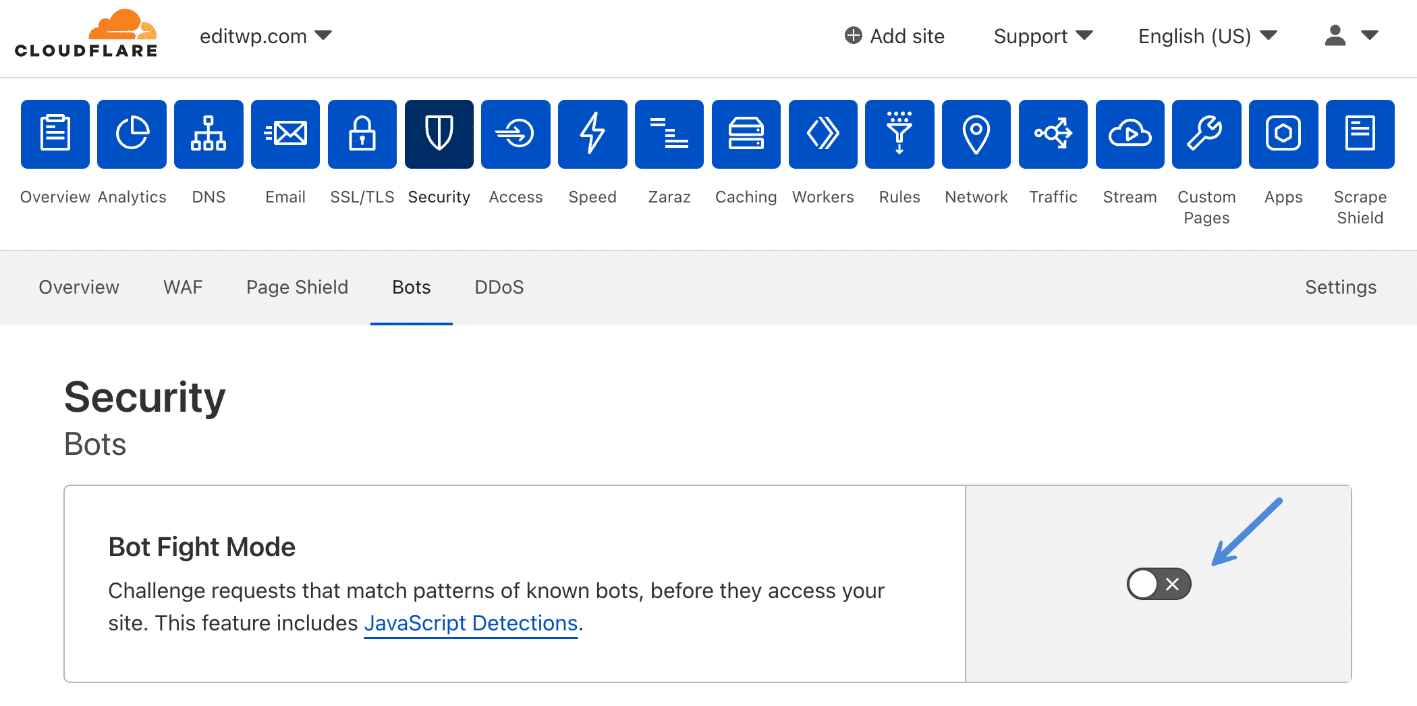Click the Cloudflare logo
The width and height of the screenshot is (1417, 706).
pos(86,33)
